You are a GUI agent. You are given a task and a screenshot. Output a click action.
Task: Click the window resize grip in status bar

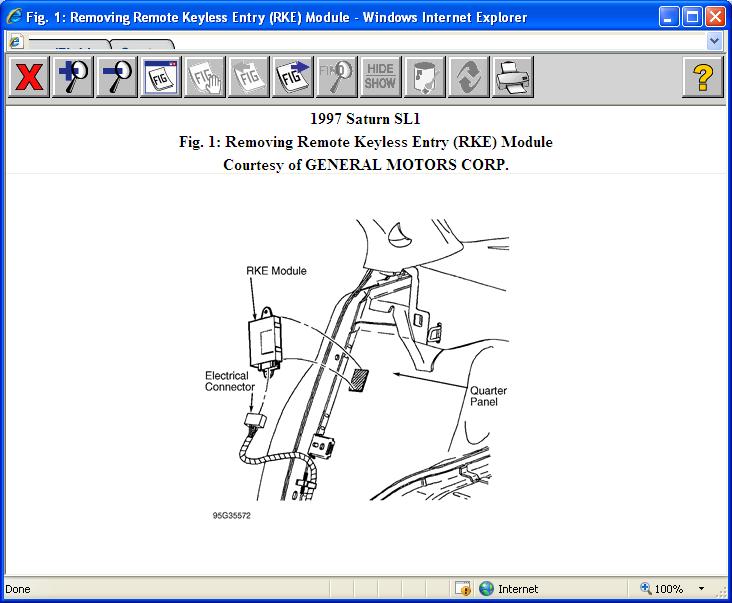click(722, 590)
